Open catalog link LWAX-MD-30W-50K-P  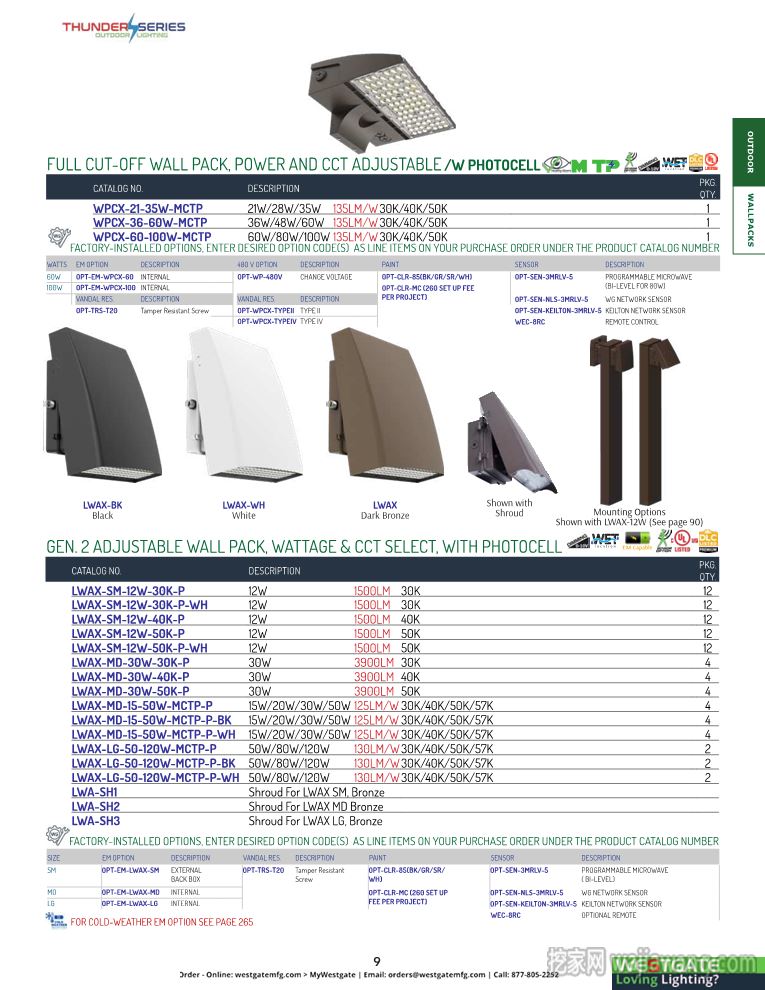(x=130, y=691)
